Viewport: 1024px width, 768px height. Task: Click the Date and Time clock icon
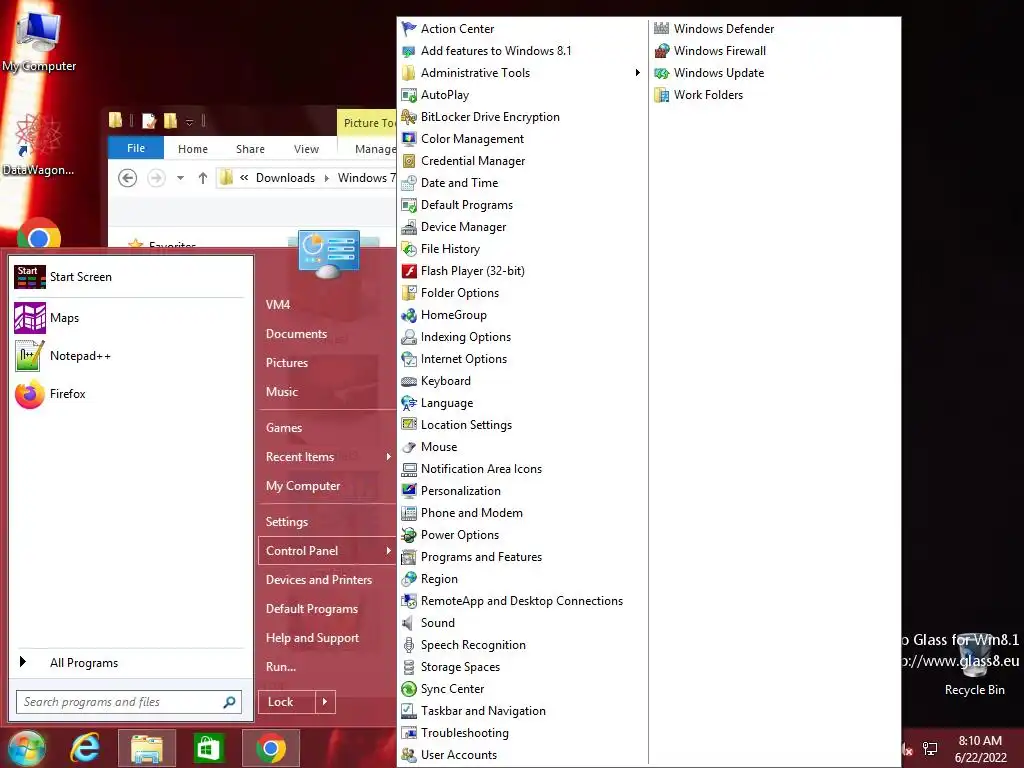tap(409, 183)
